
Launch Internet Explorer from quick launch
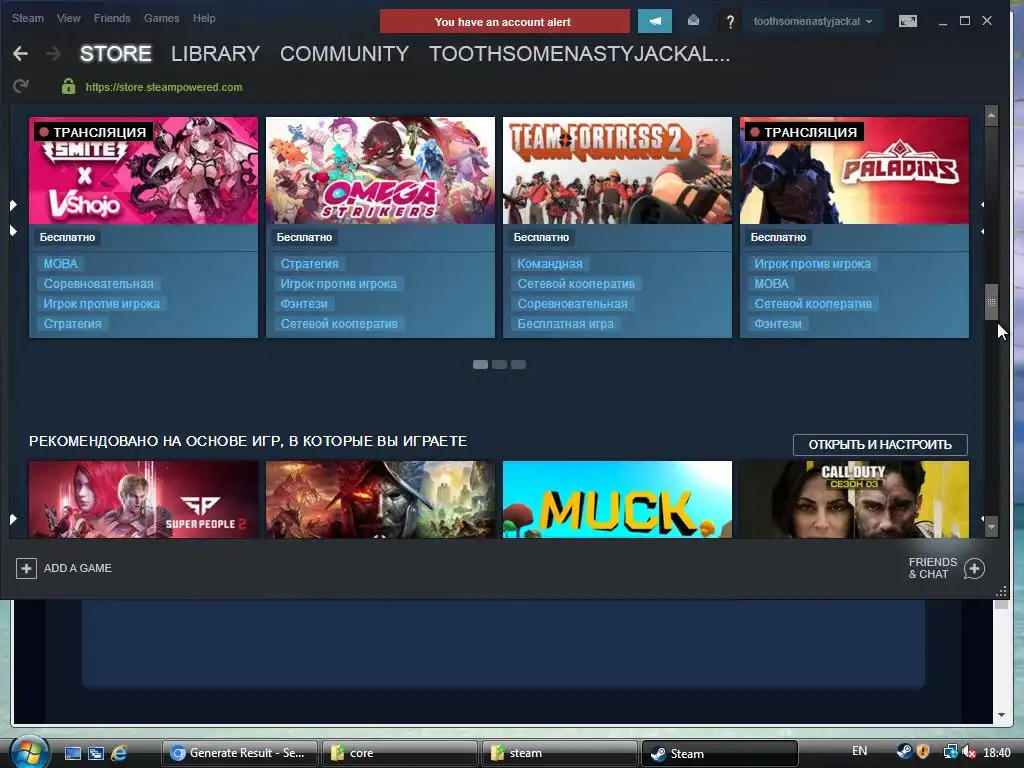[x=119, y=753]
